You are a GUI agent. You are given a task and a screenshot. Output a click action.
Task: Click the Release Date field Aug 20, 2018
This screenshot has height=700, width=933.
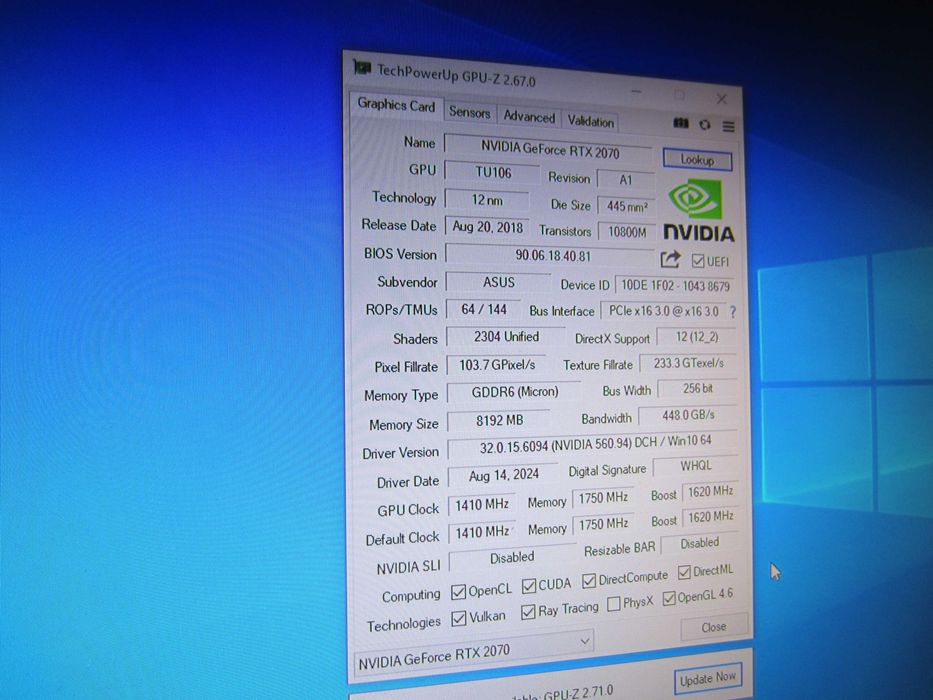pyautogui.click(x=487, y=227)
